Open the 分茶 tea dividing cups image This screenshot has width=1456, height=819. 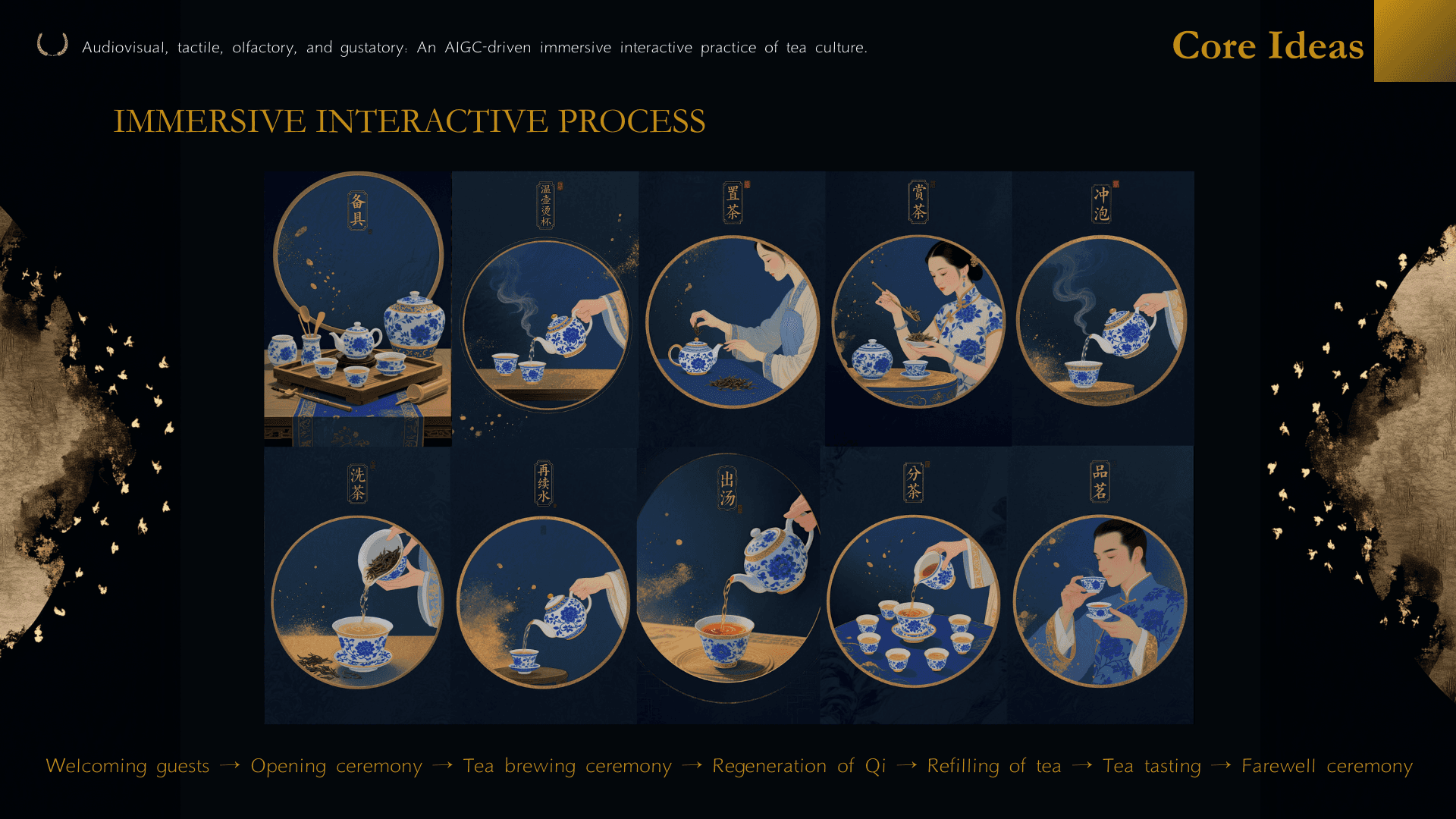pos(914,585)
